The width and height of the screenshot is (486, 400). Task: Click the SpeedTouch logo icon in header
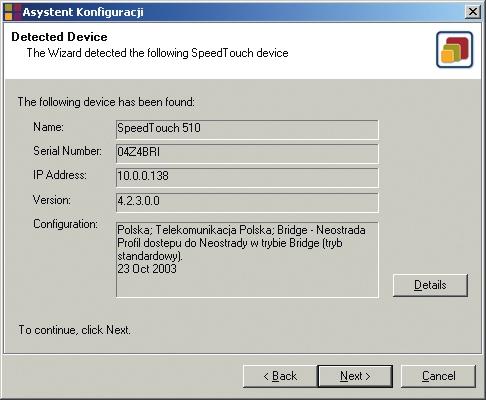455,50
